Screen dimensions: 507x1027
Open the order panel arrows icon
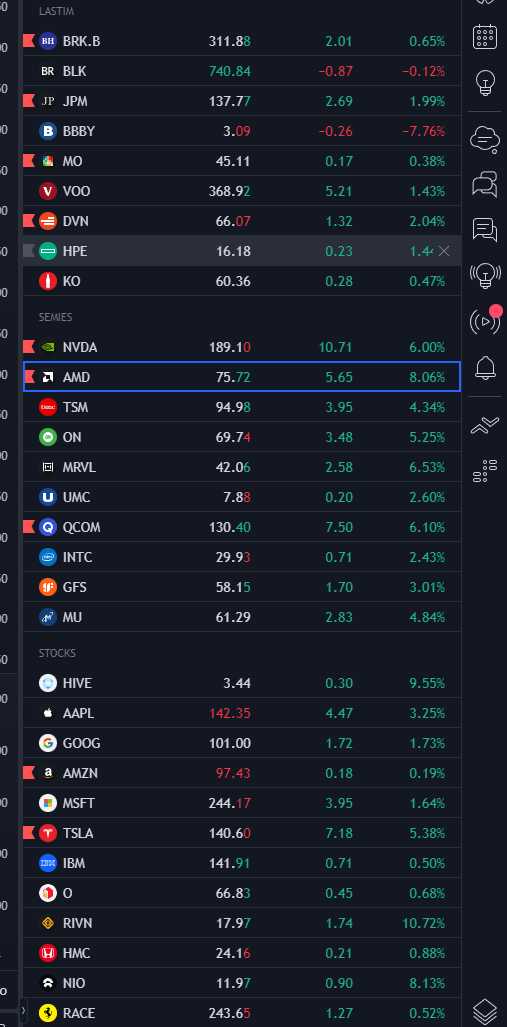tap(485, 427)
